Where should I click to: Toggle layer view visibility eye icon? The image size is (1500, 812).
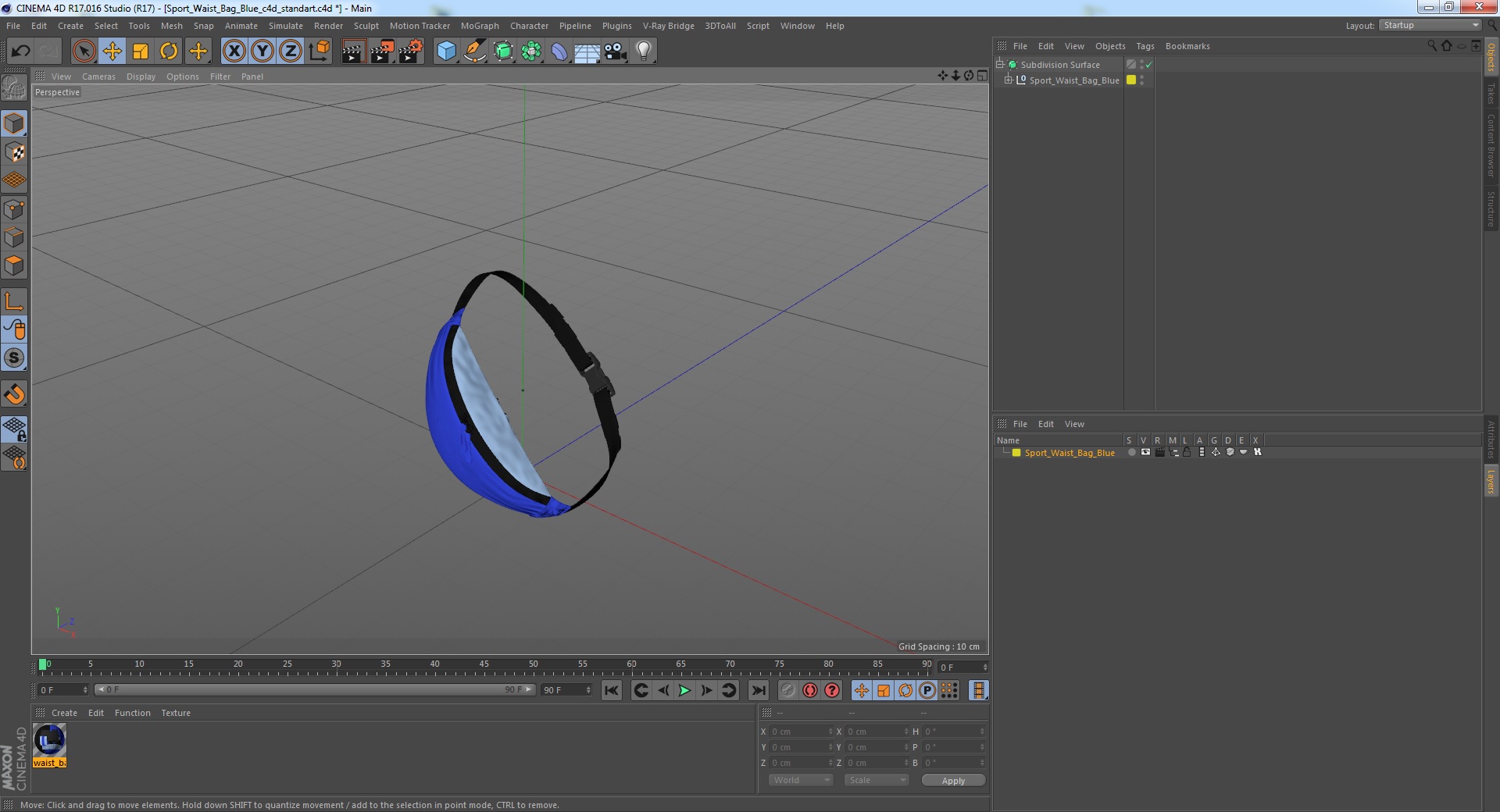point(1145,453)
